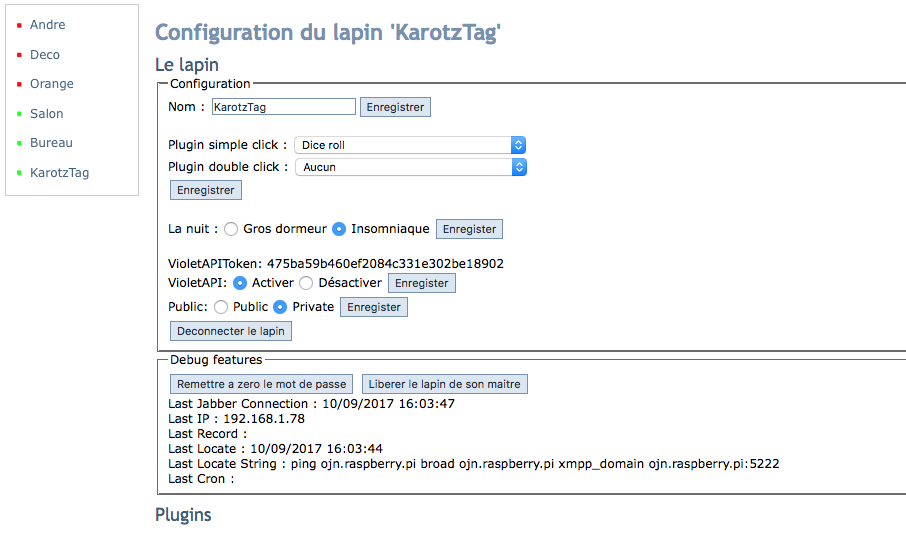Screen dimensions: 906x534
Task: Click the VioletAPIToken value 475ba59b460ef2084c331e302be18902
Action: point(385,264)
